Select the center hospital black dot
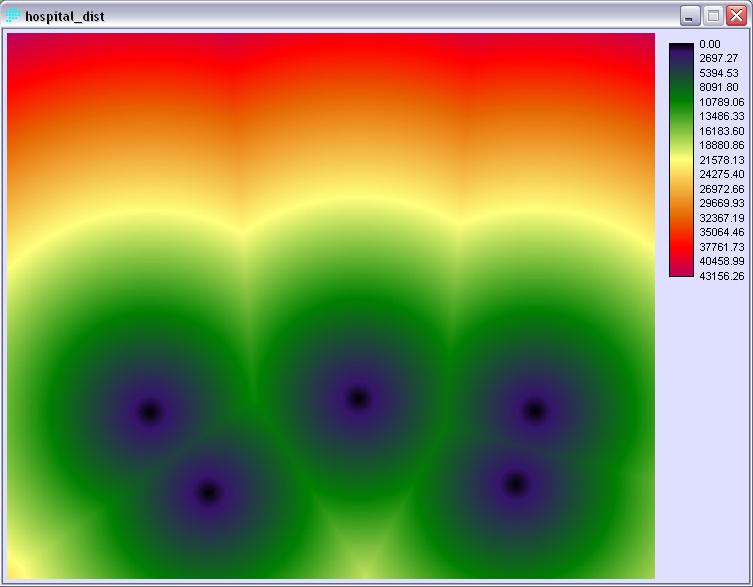Image resolution: width=753 pixels, height=587 pixels. (x=358, y=398)
